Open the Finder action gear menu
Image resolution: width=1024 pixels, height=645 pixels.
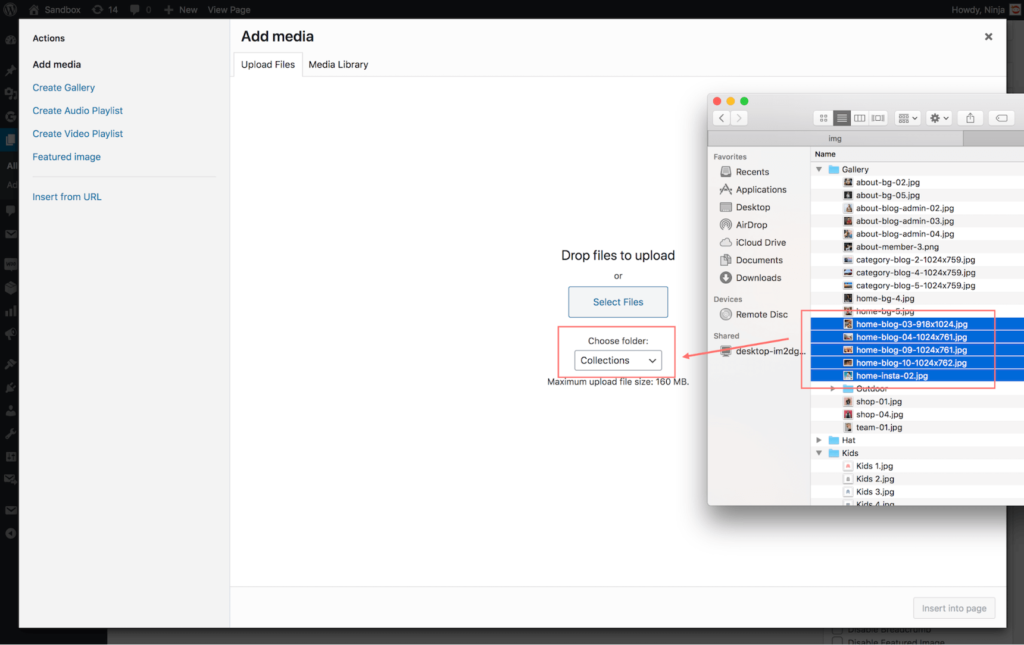click(x=937, y=117)
